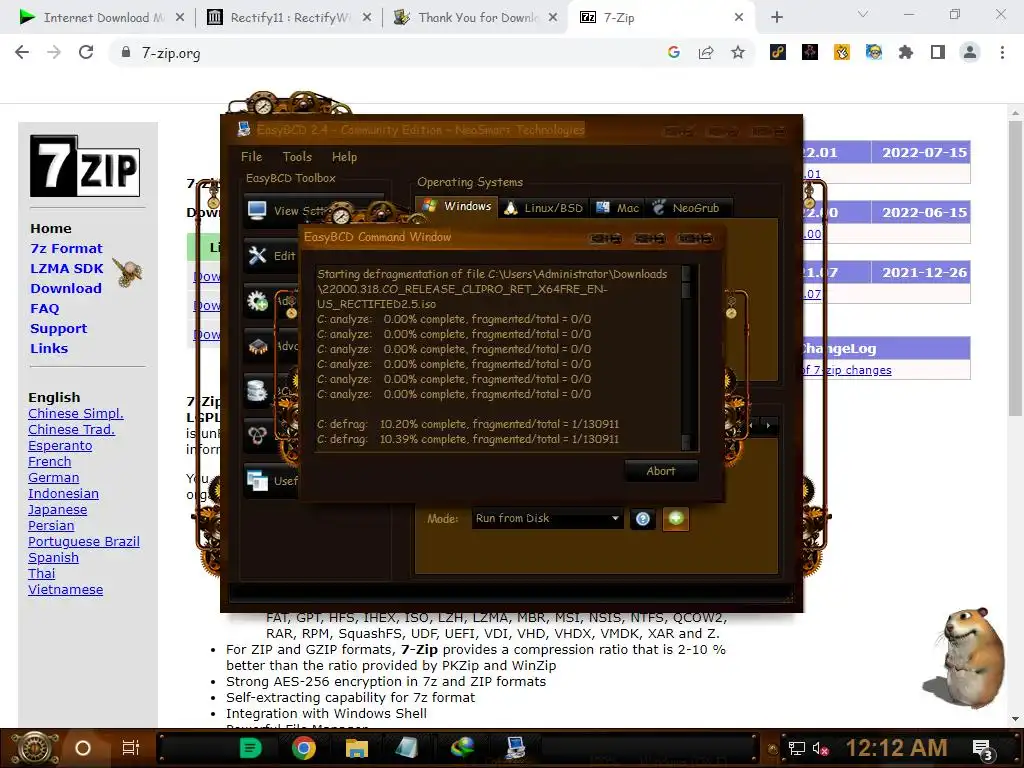Open Chrome profile avatar
Image resolution: width=1024 pixels, height=768 pixels.
point(970,52)
